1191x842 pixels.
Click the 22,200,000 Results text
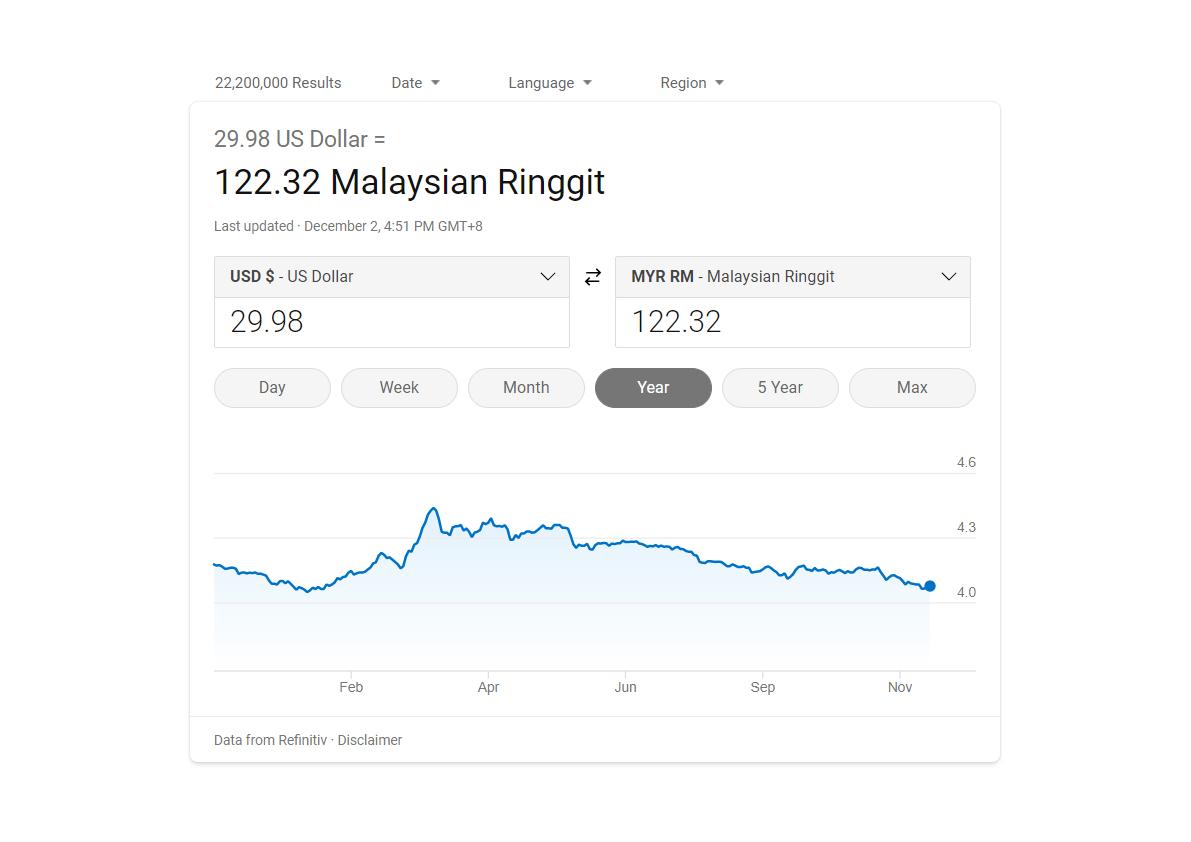coord(278,83)
